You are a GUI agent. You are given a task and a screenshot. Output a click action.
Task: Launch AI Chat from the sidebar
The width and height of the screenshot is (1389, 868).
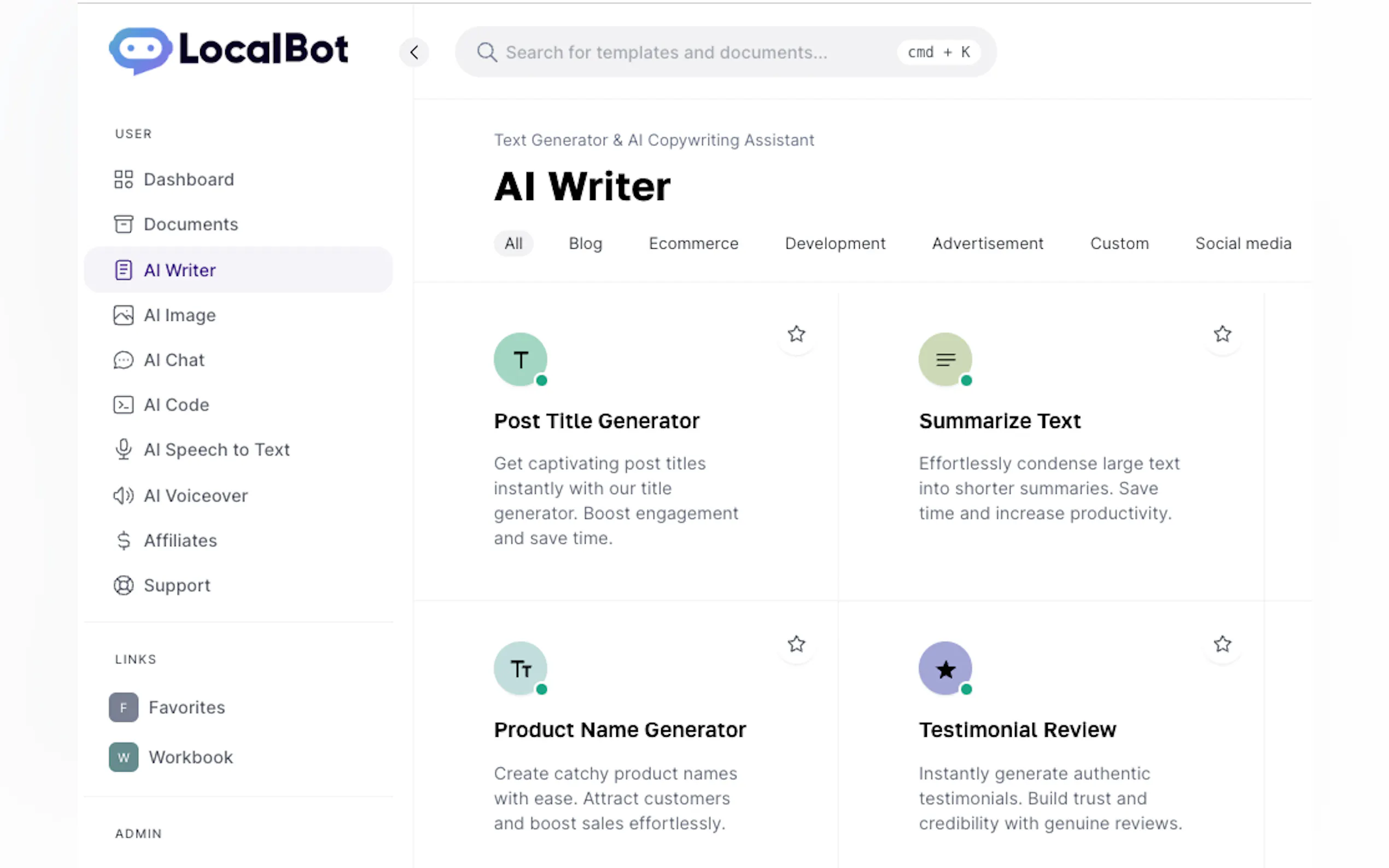[x=174, y=360]
